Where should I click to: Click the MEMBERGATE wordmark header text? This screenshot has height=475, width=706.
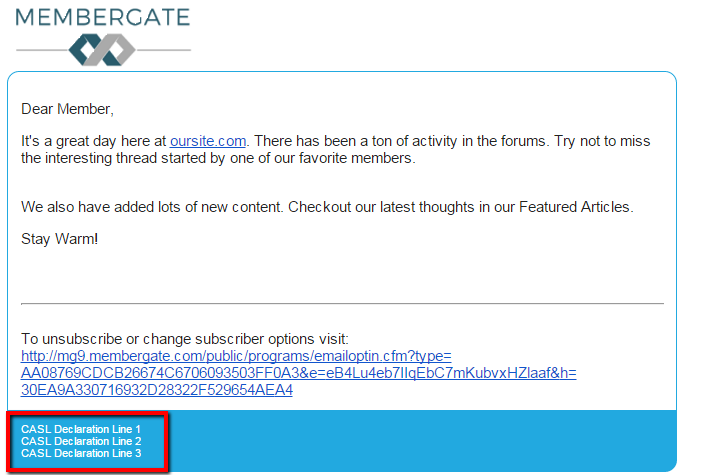pos(103,17)
